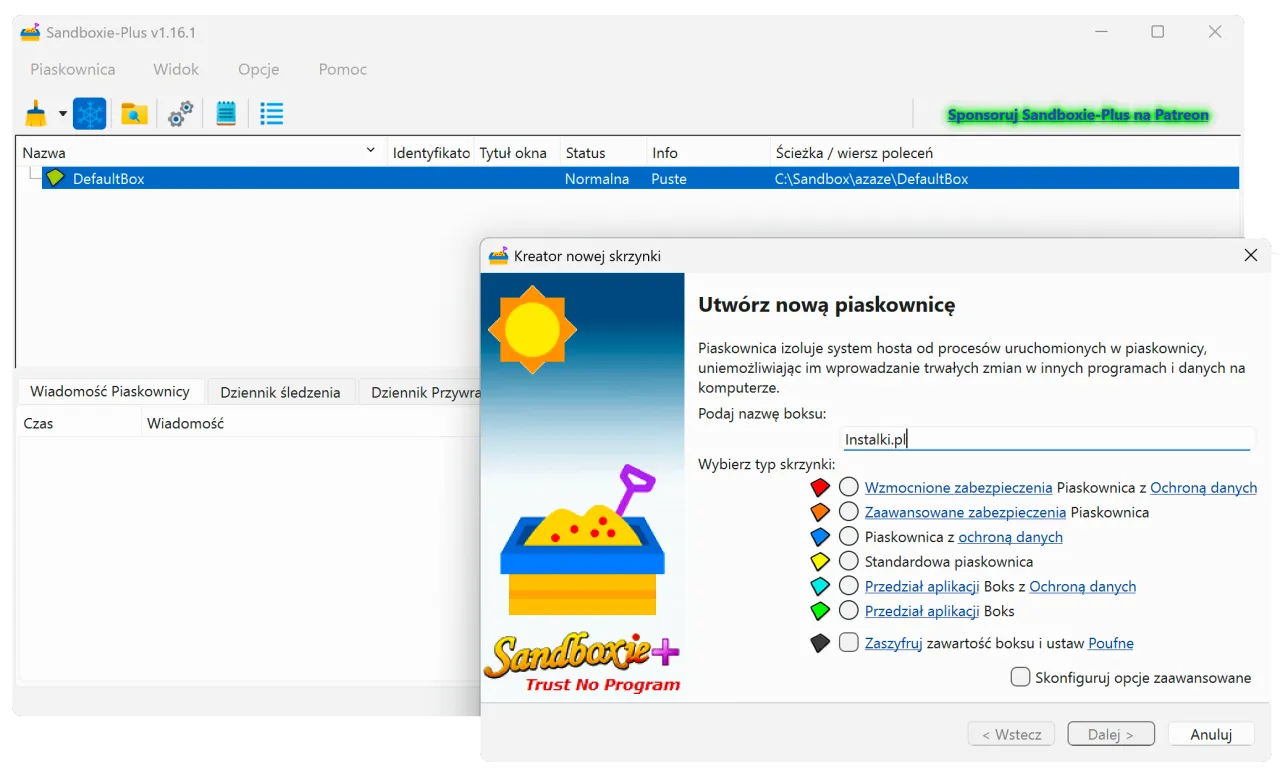Click the red diamond security color marker
This screenshot has height=773, width=1280.
pos(820,486)
